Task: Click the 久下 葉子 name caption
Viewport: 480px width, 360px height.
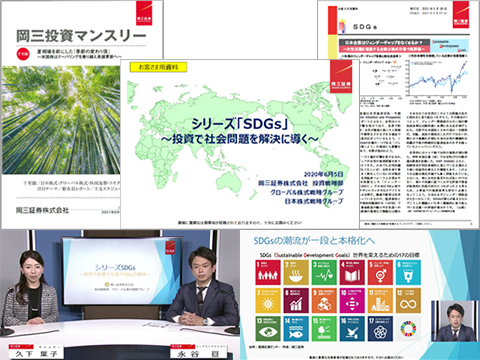Action: pos(37,353)
